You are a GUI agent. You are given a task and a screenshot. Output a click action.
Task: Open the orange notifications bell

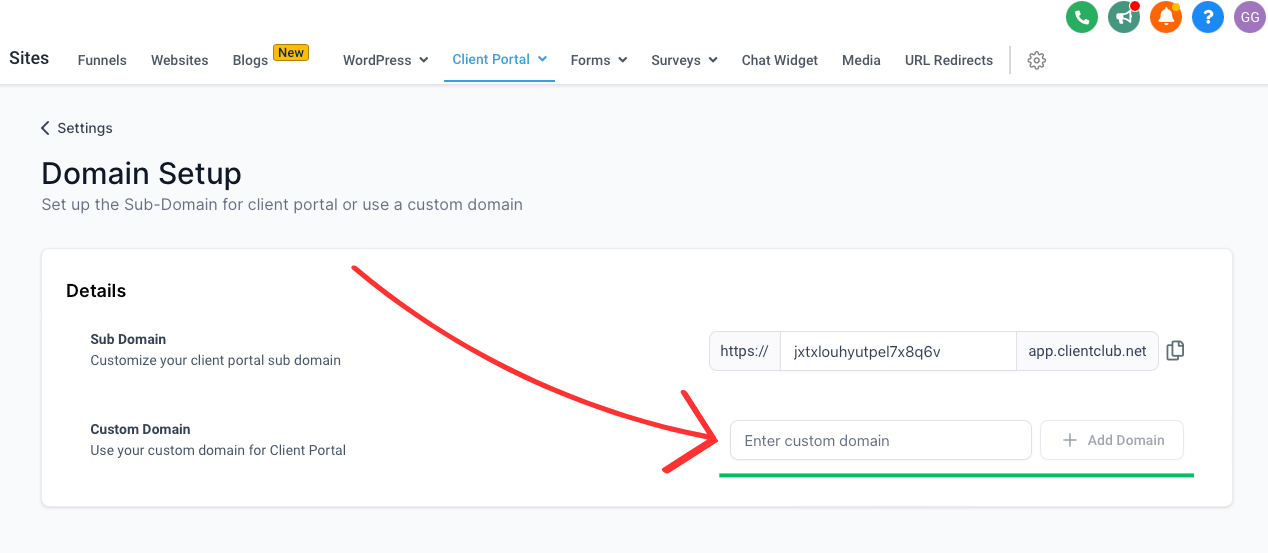(1166, 17)
